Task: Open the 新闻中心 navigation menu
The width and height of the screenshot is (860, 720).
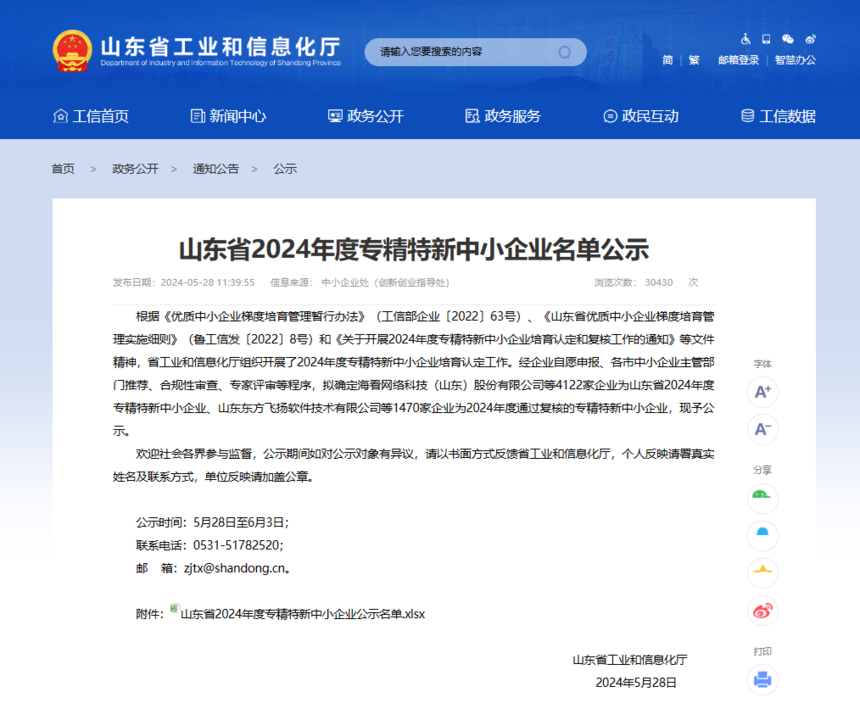Action: point(228,116)
